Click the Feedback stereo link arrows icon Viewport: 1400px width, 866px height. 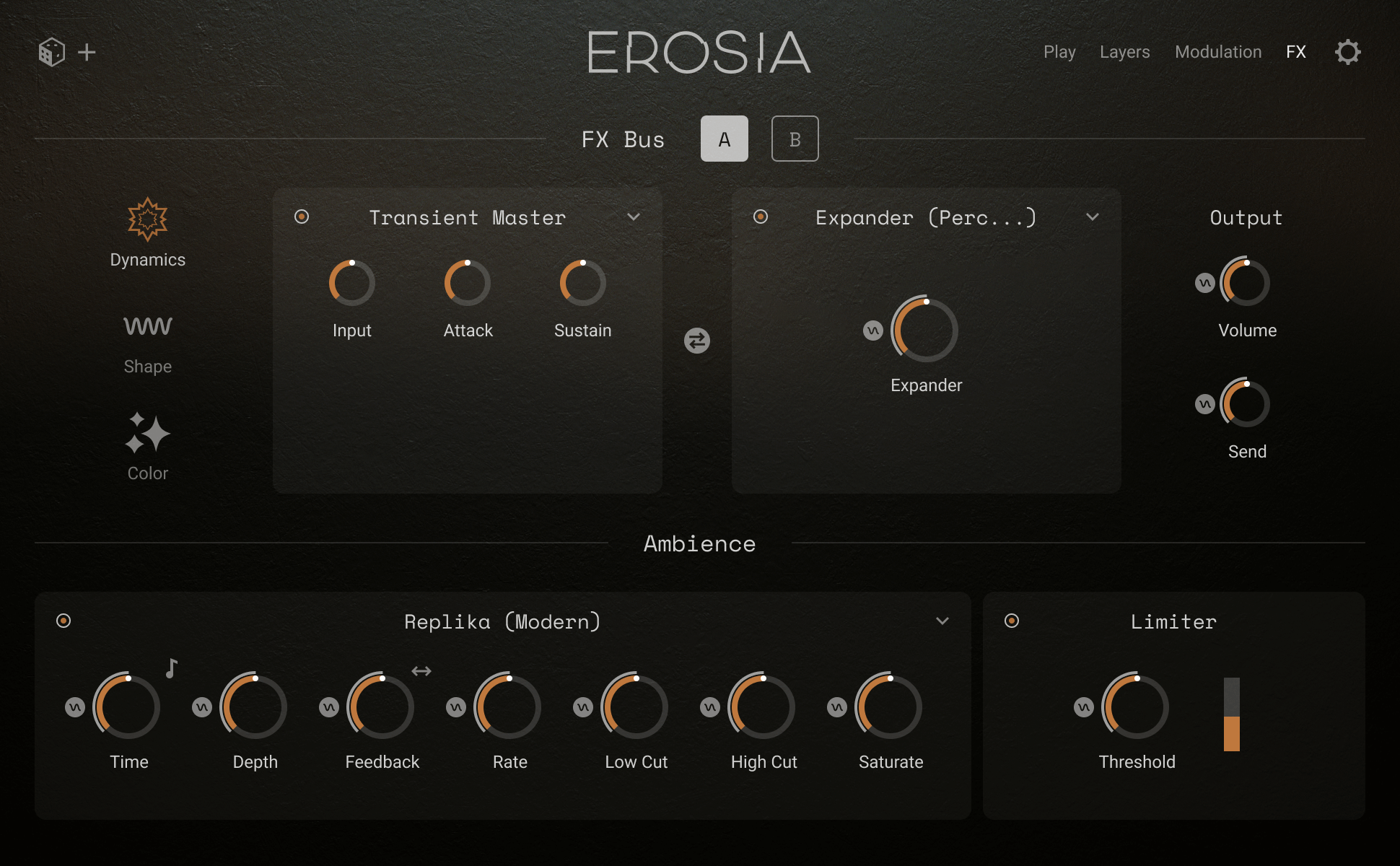click(421, 671)
